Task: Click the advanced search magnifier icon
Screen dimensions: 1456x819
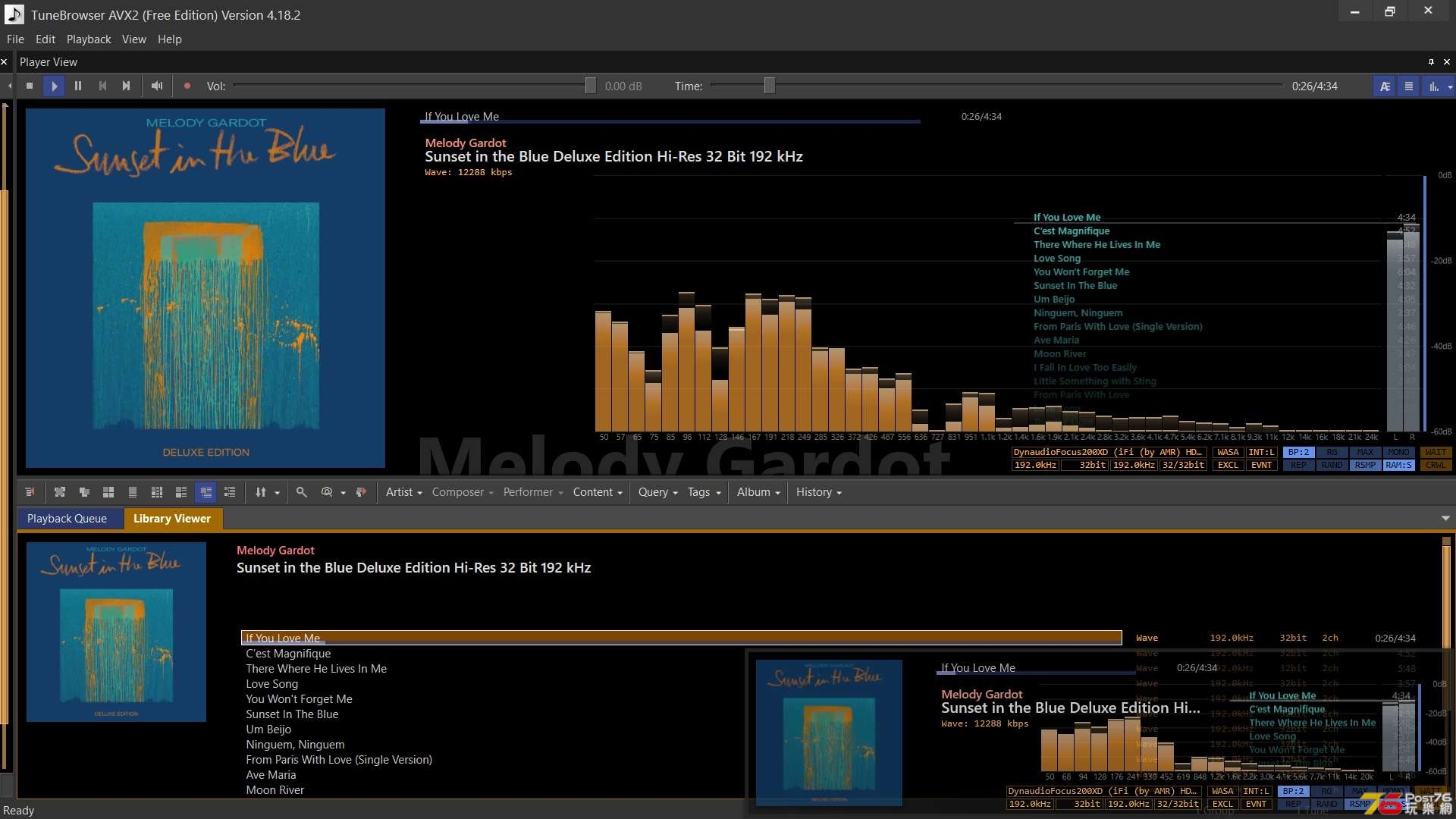Action: tap(327, 492)
